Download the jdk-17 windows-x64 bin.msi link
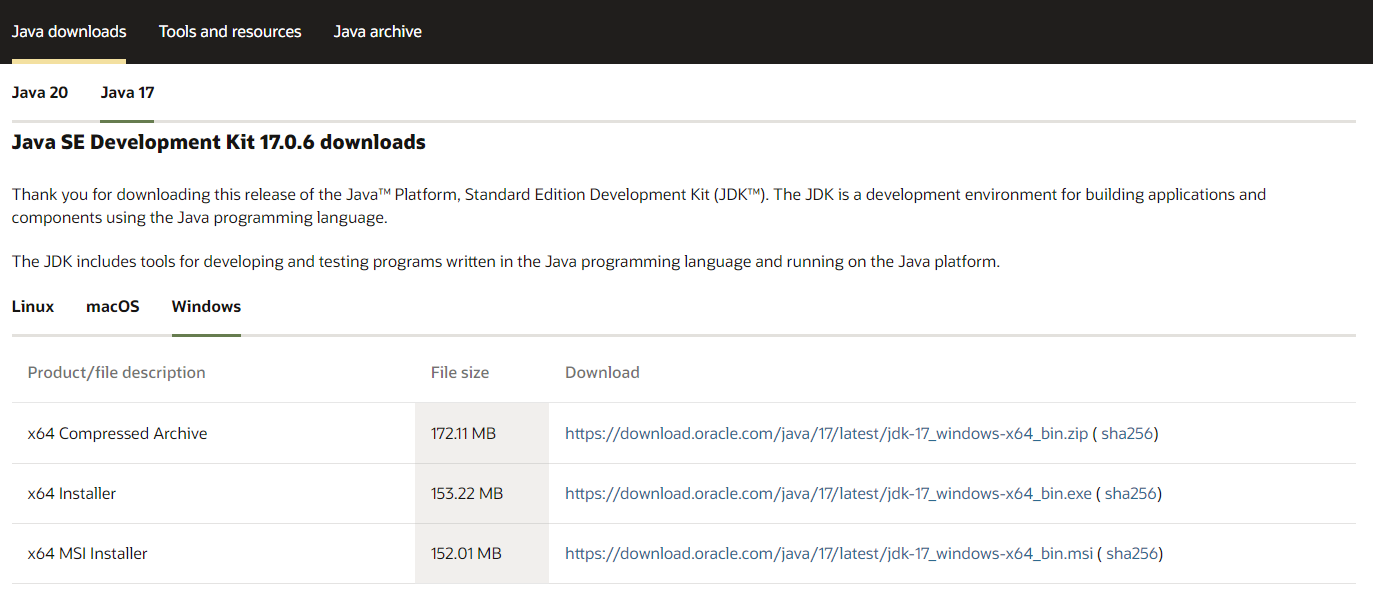 point(829,554)
